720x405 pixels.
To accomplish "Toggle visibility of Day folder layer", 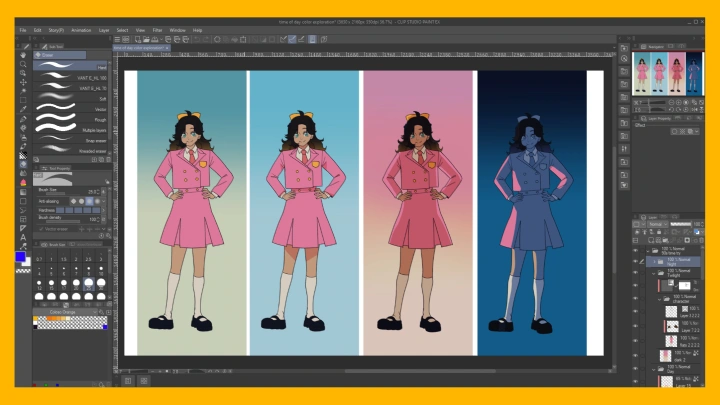I will (x=636, y=369).
